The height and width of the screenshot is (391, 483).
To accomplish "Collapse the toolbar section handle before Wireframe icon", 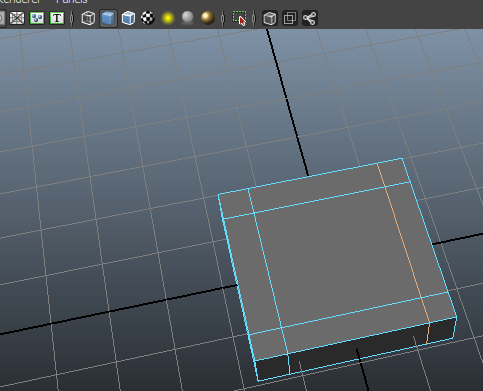I will point(72,18).
